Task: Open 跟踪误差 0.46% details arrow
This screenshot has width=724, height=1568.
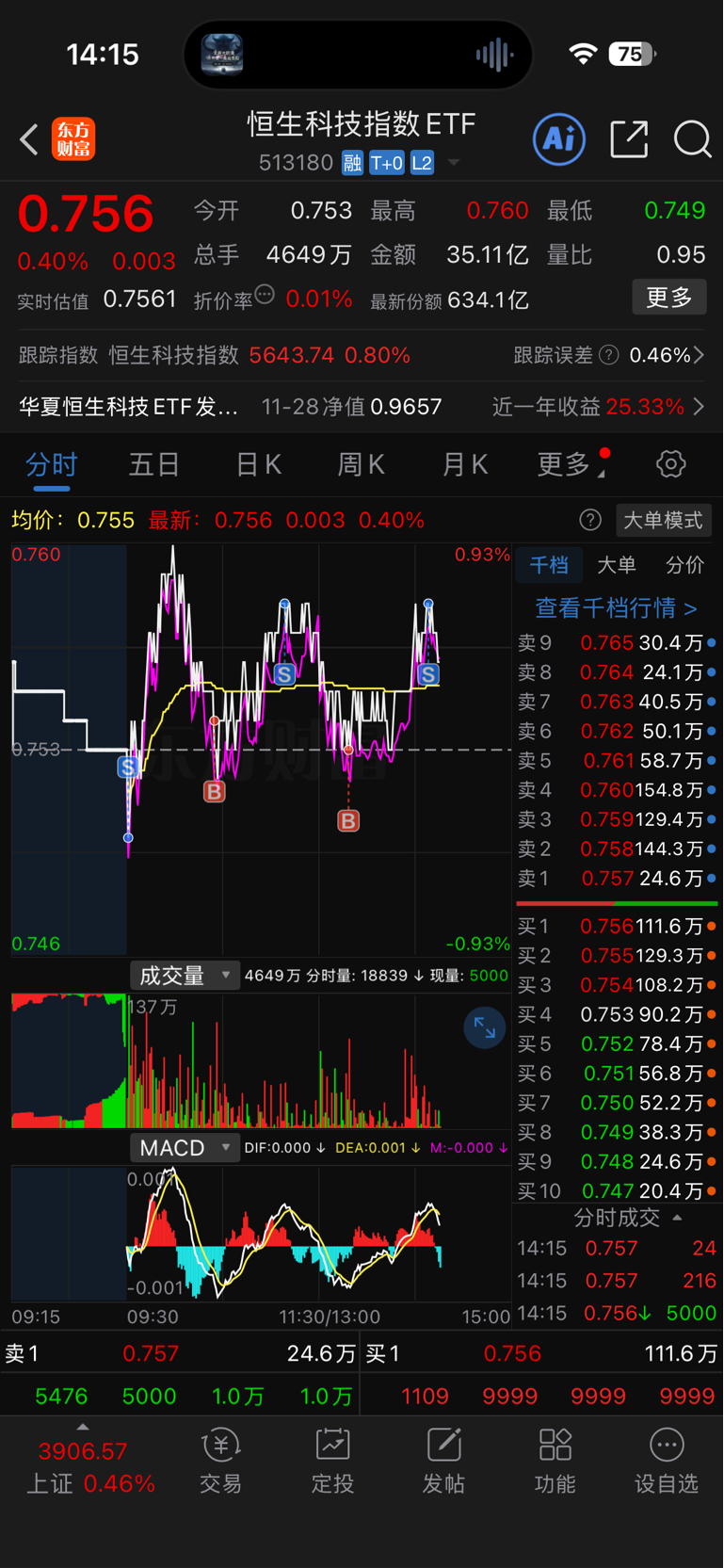Action: [x=700, y=355]
